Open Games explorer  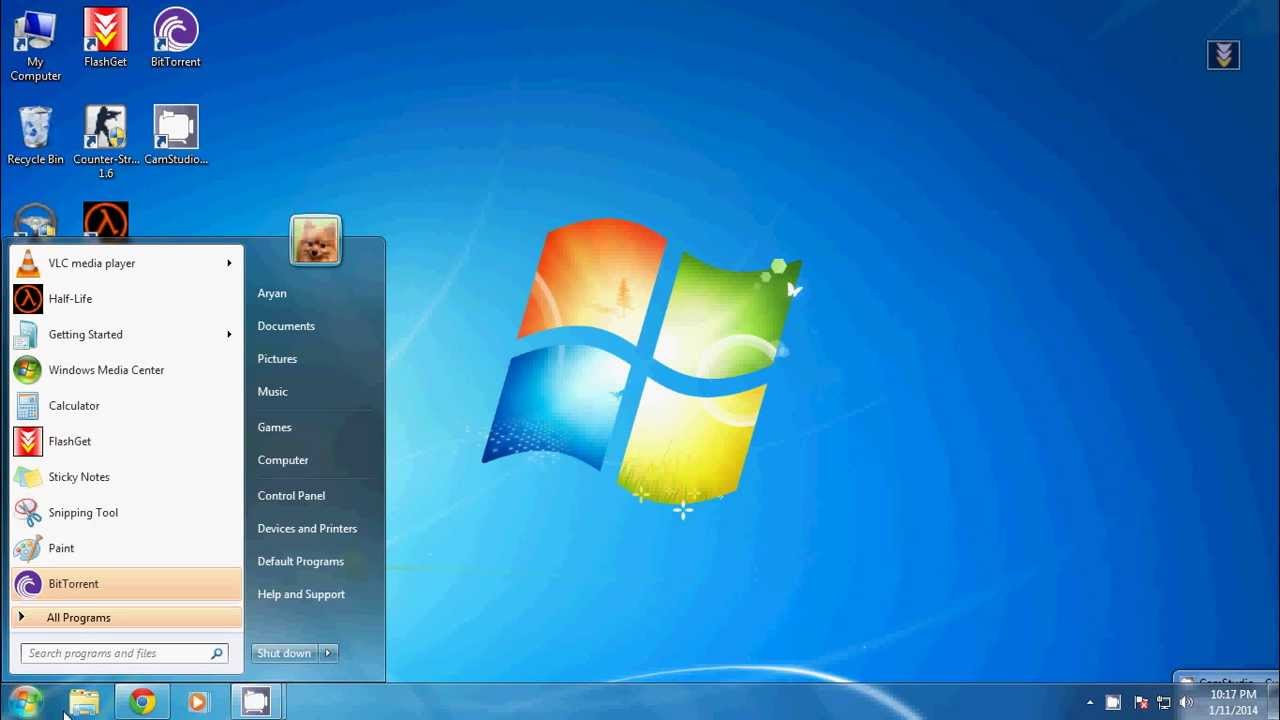(274, 427)
